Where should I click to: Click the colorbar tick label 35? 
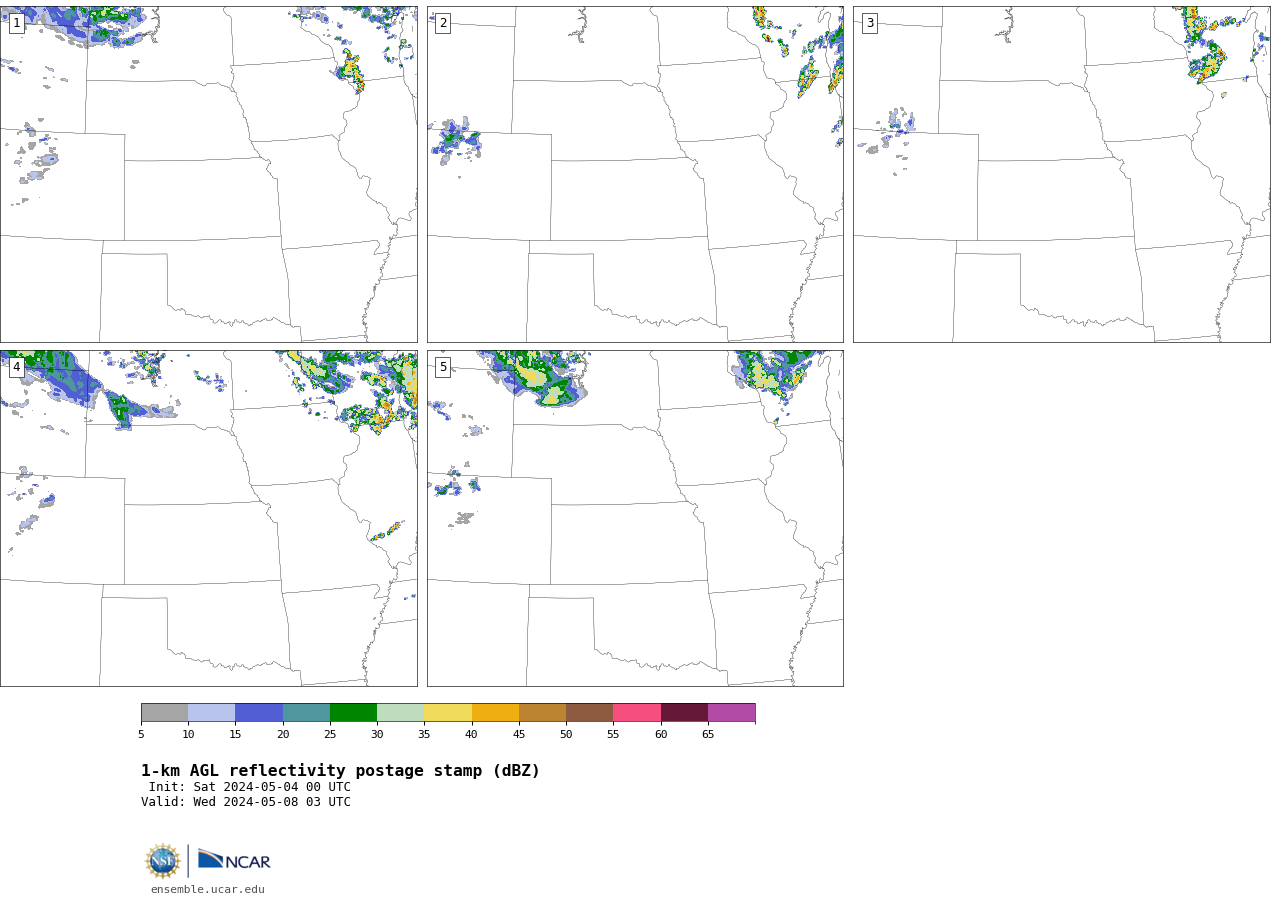pos(424,735)
